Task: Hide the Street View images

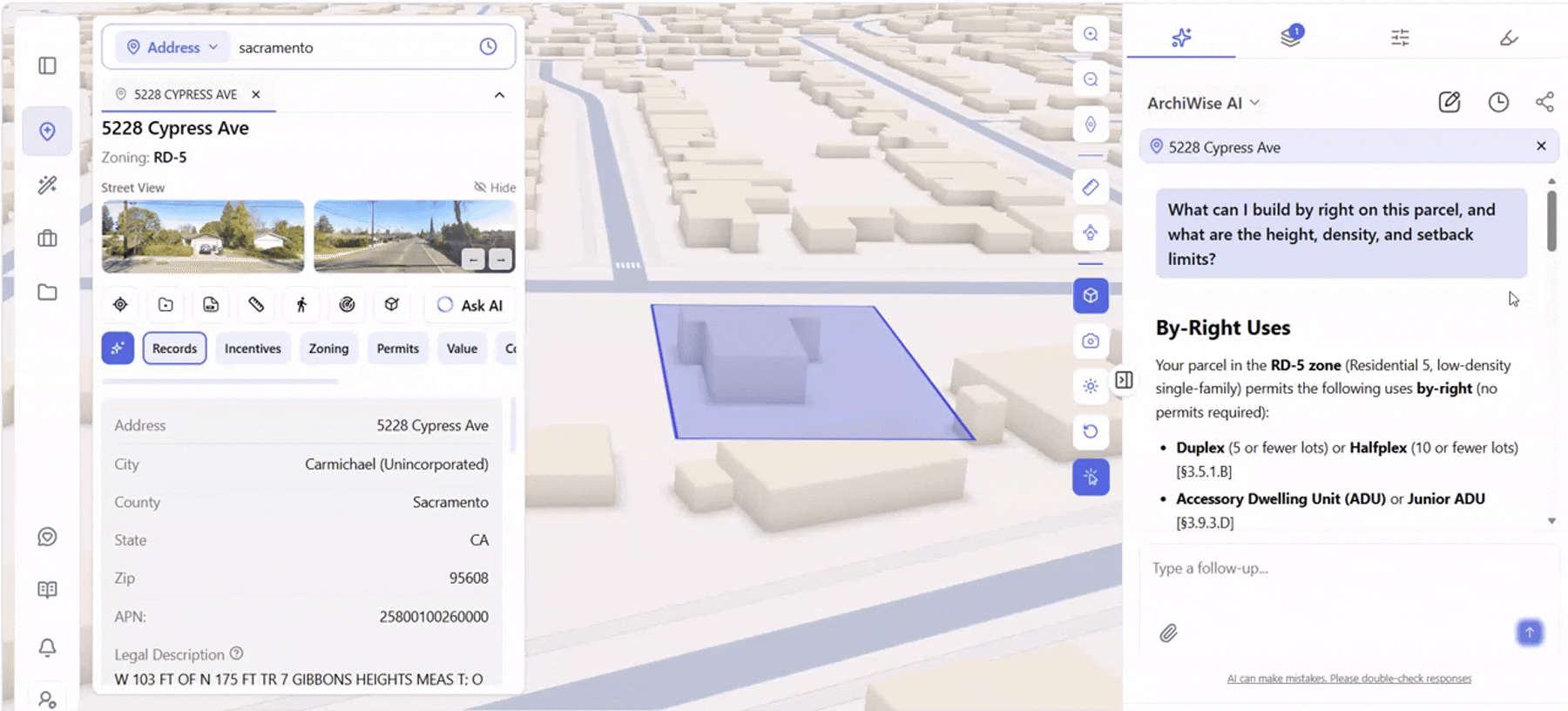Action: pos(495,187)
